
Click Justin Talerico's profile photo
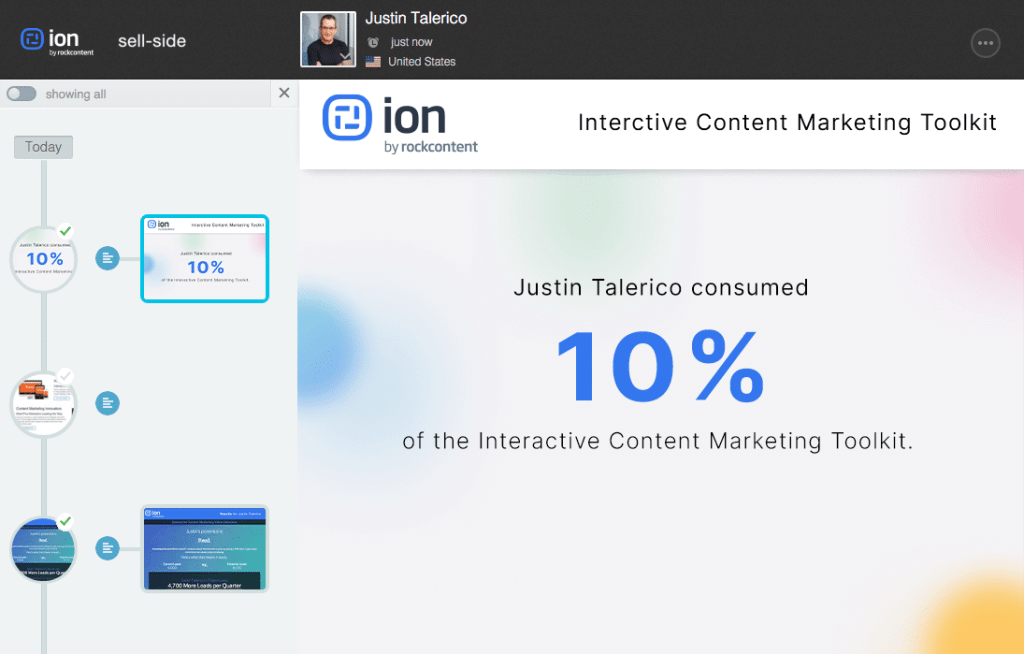pos(328,39)
